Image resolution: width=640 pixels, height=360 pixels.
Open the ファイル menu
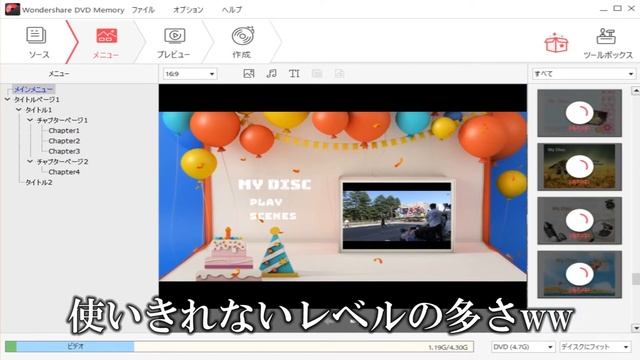click(x=143, y=9)
